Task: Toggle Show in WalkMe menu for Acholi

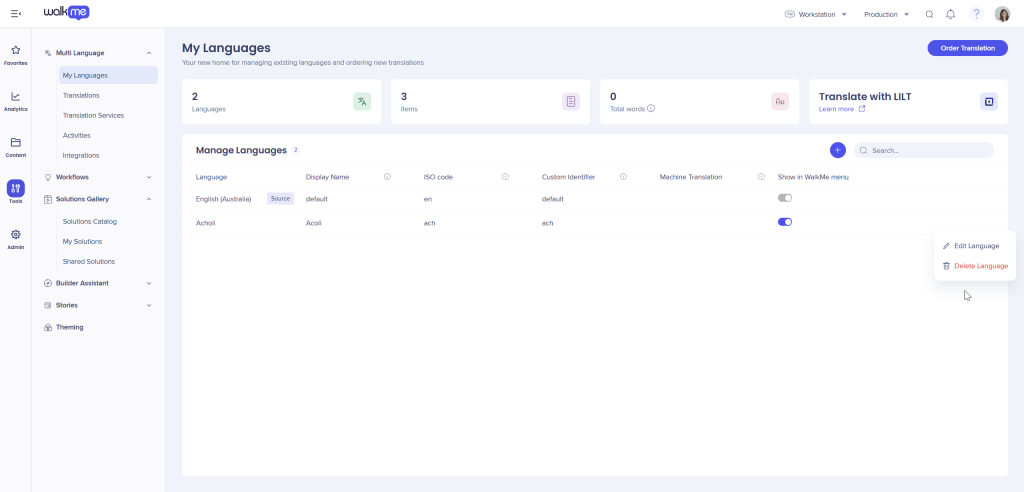Action: (785, 222)
